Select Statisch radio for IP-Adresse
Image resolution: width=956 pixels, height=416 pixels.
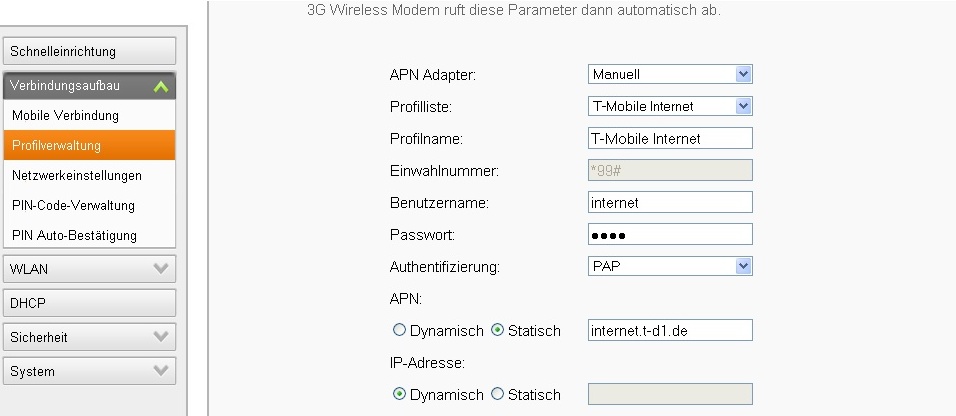click(x=499, y=395)
